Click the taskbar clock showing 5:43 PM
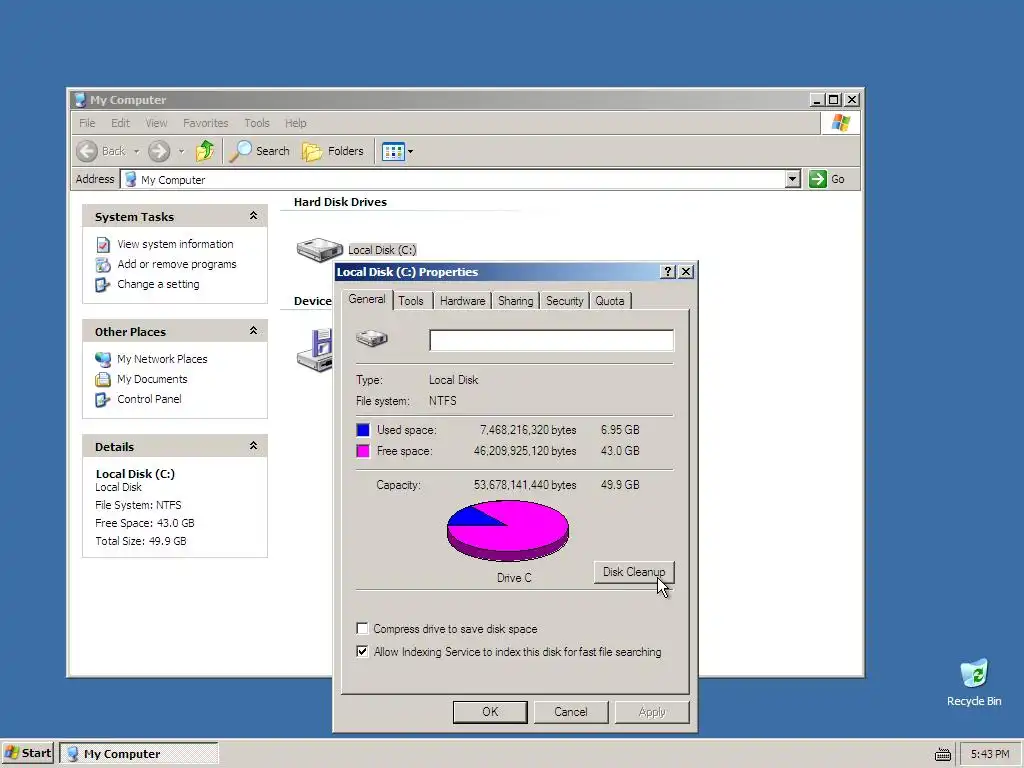1024x768 pixels. pos(989,754)
